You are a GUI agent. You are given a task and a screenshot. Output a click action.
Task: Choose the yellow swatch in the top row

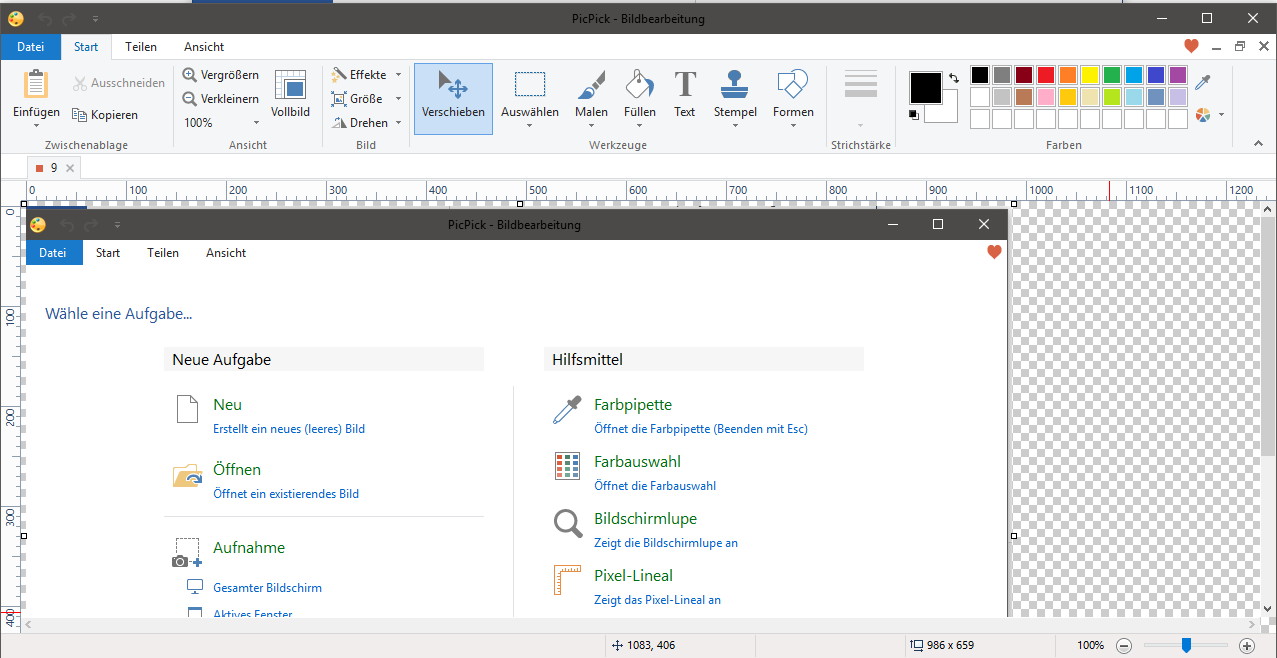(1089, 75)
